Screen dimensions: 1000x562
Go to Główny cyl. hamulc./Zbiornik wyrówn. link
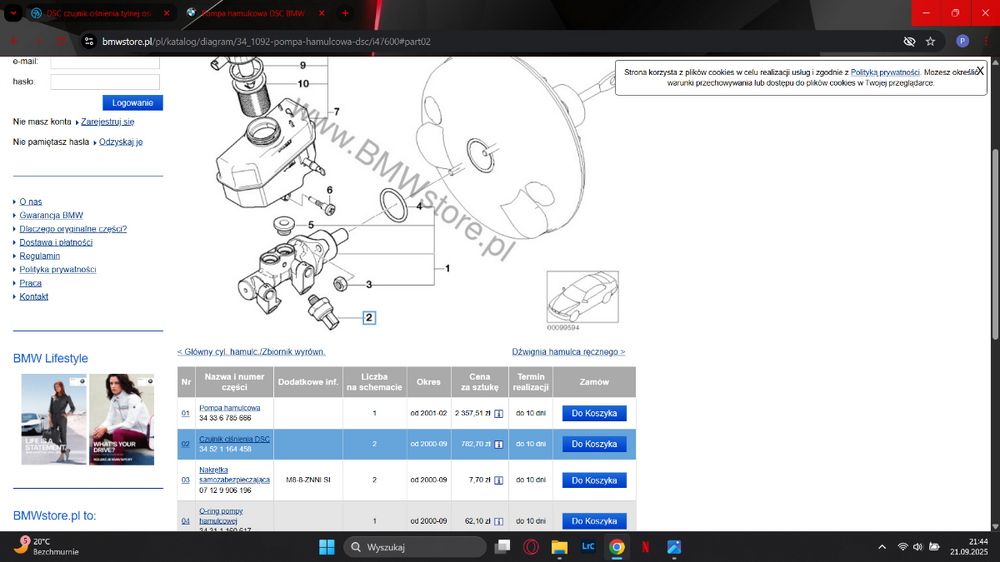[251, 351]
